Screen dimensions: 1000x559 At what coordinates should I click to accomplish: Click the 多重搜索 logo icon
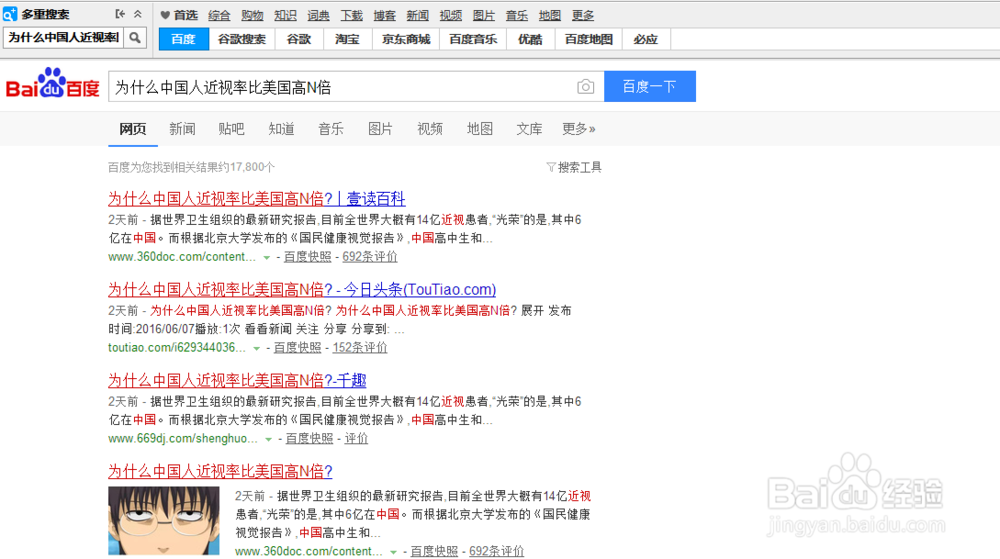pos(10,13)
